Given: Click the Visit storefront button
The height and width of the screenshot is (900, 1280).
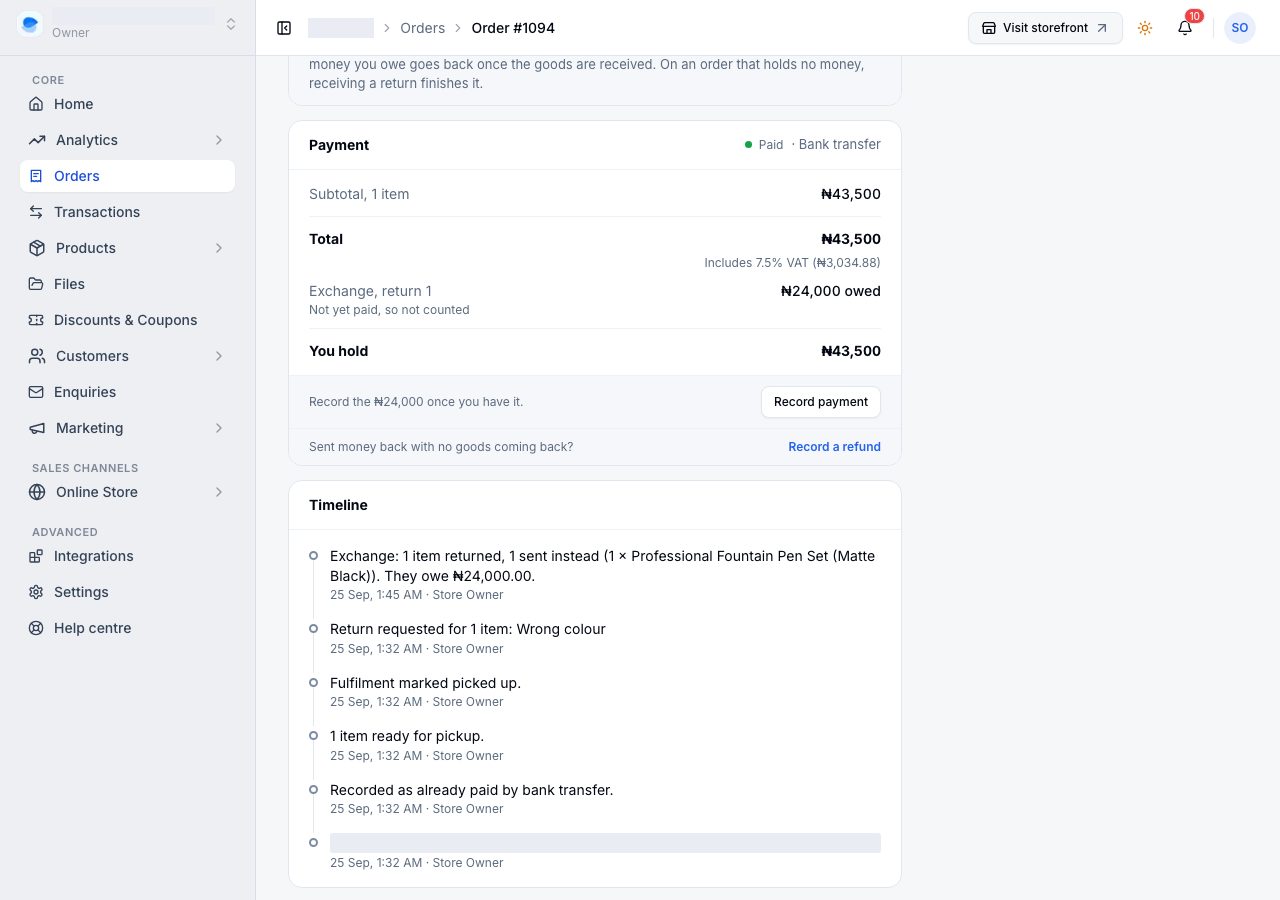Looking at the screenshot, I should pos(1045,28).
